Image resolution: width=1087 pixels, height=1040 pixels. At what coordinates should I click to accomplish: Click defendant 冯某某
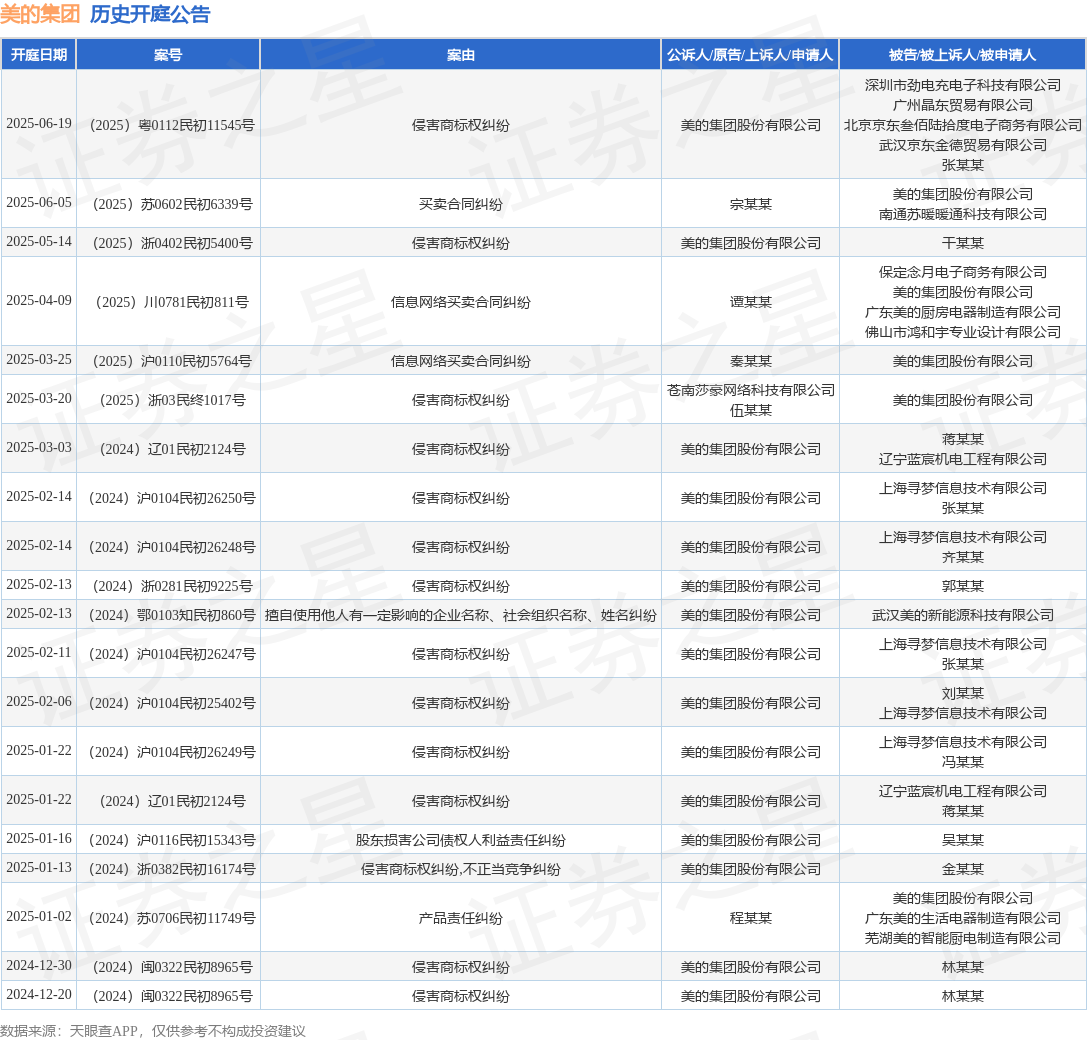[x=962, y=763]
